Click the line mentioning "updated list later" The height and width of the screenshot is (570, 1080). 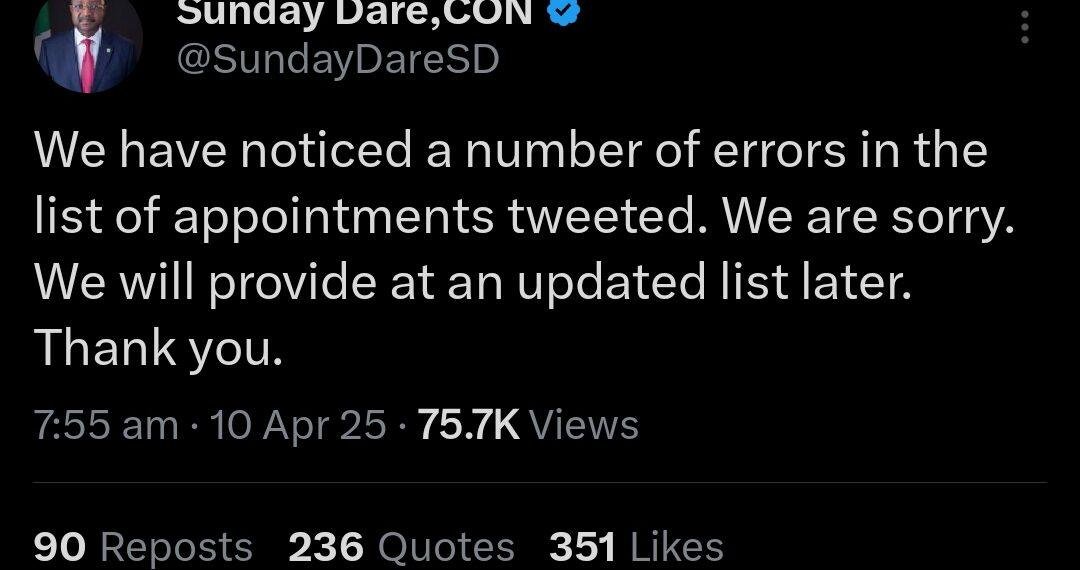[472, 283]
